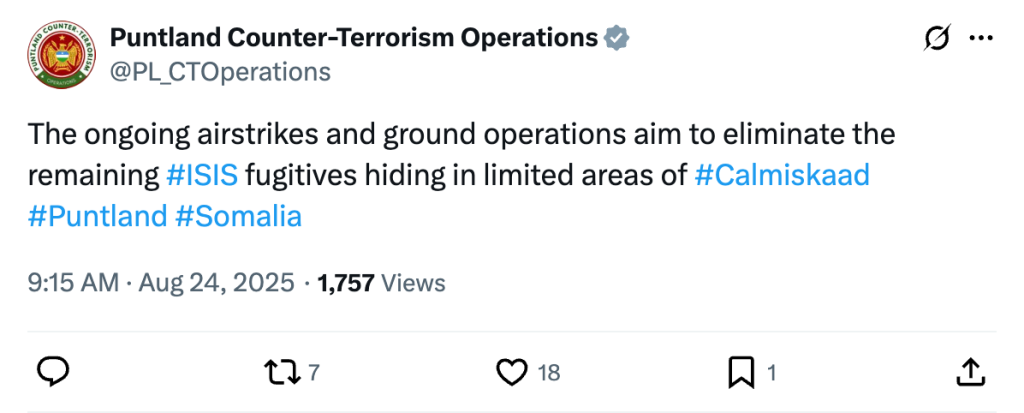Bookmark this post with the bookmark icon
This screenshot has height=413, width=1024.
tap(741, 373)
